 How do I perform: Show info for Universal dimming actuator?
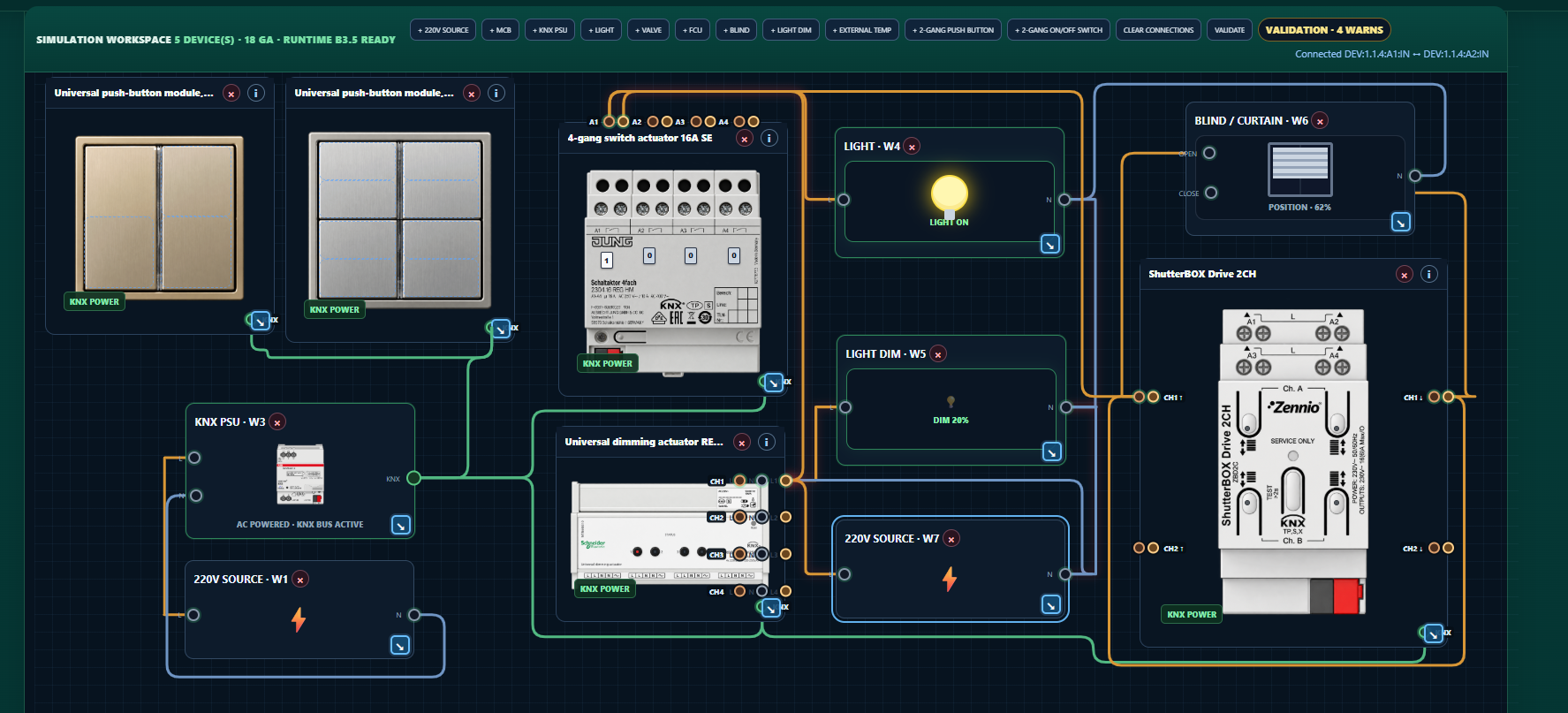(766, 442)
